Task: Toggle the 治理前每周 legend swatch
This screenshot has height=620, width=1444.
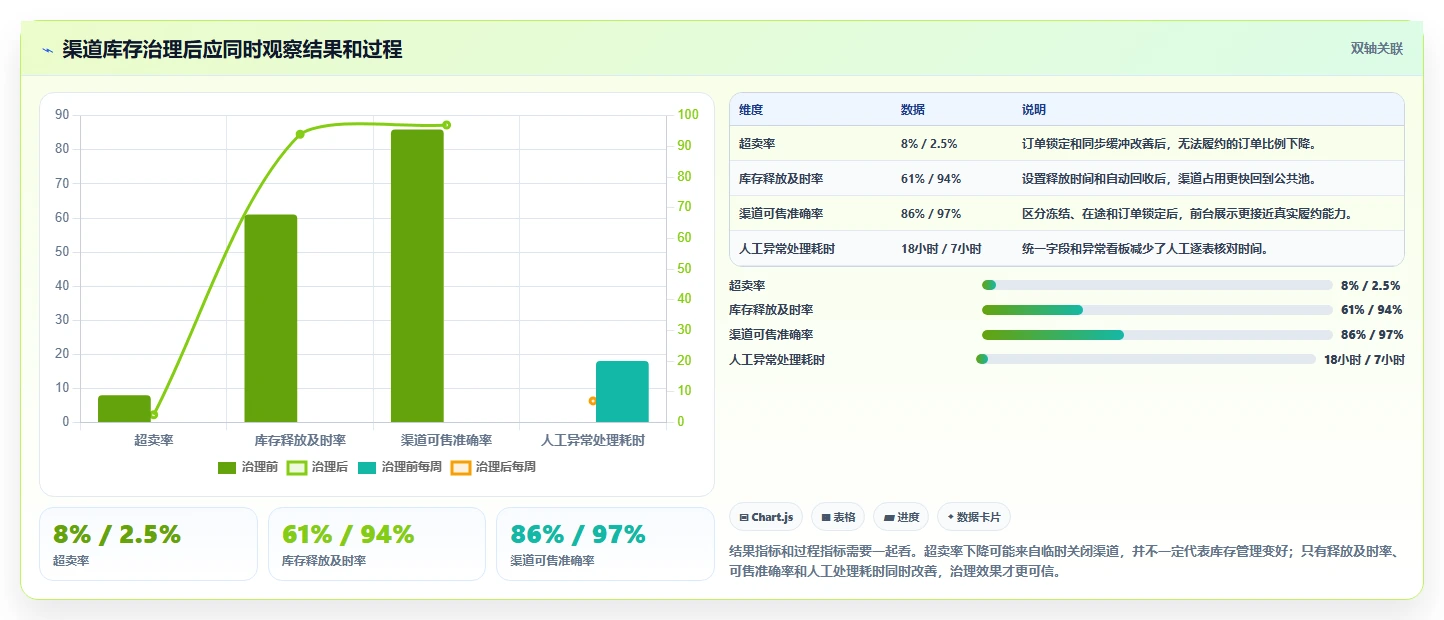Action: click(x=367, y=467)
